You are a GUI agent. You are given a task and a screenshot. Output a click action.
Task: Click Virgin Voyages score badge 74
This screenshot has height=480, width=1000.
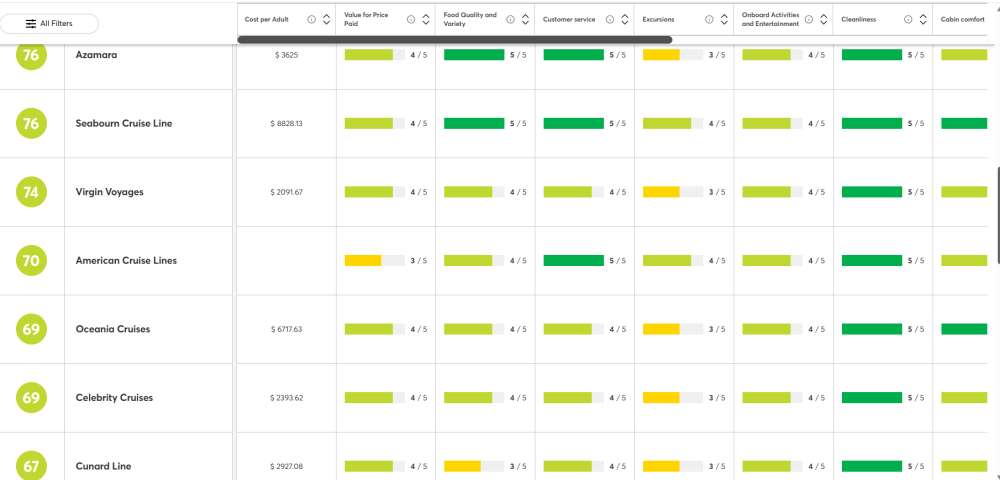[31, 192]
